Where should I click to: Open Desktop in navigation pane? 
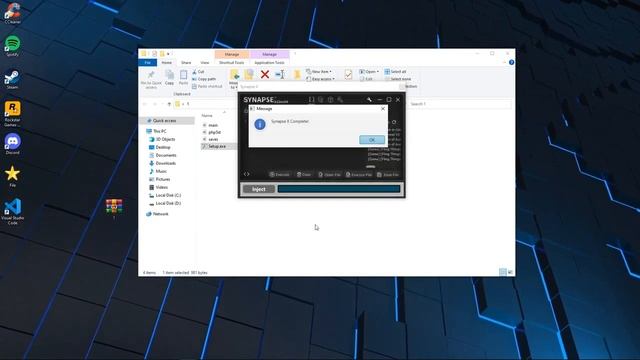point(160,147)
